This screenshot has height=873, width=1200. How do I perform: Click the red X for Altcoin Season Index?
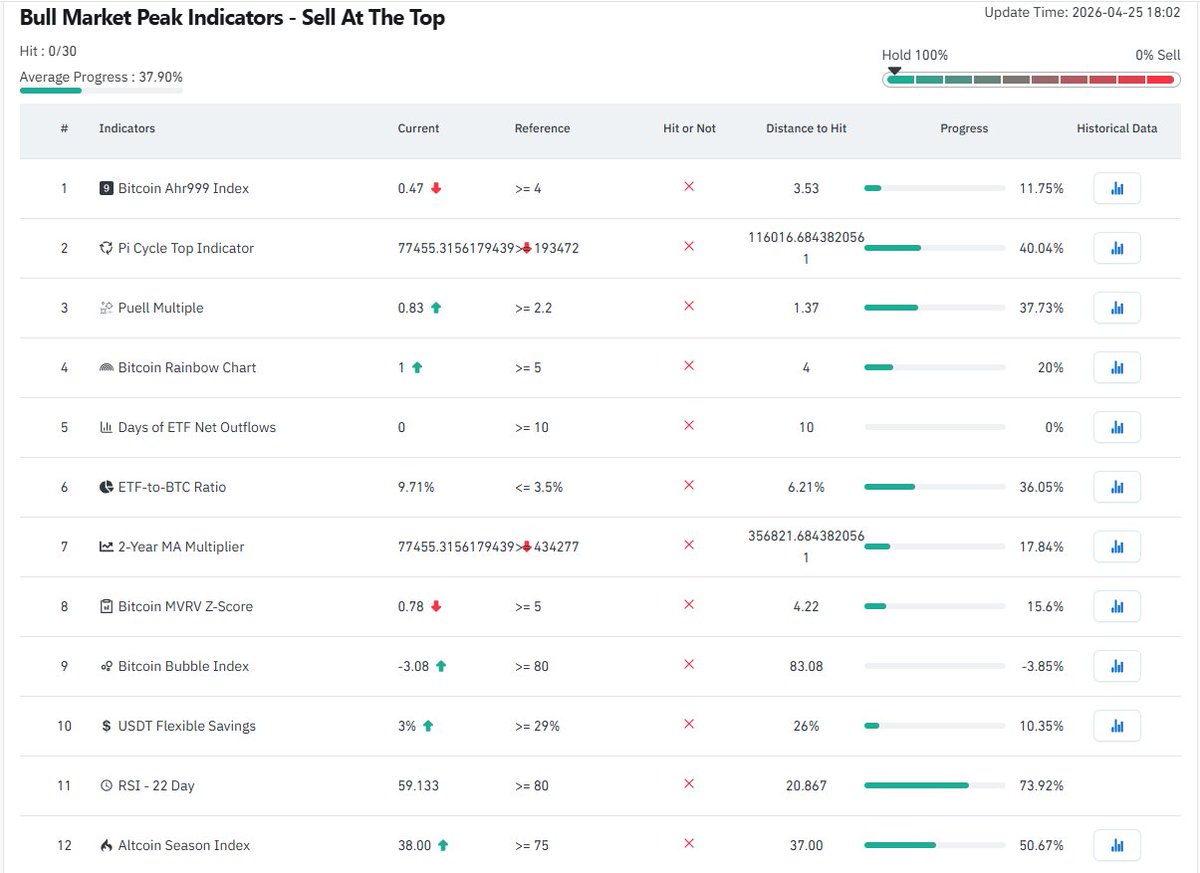688,844
